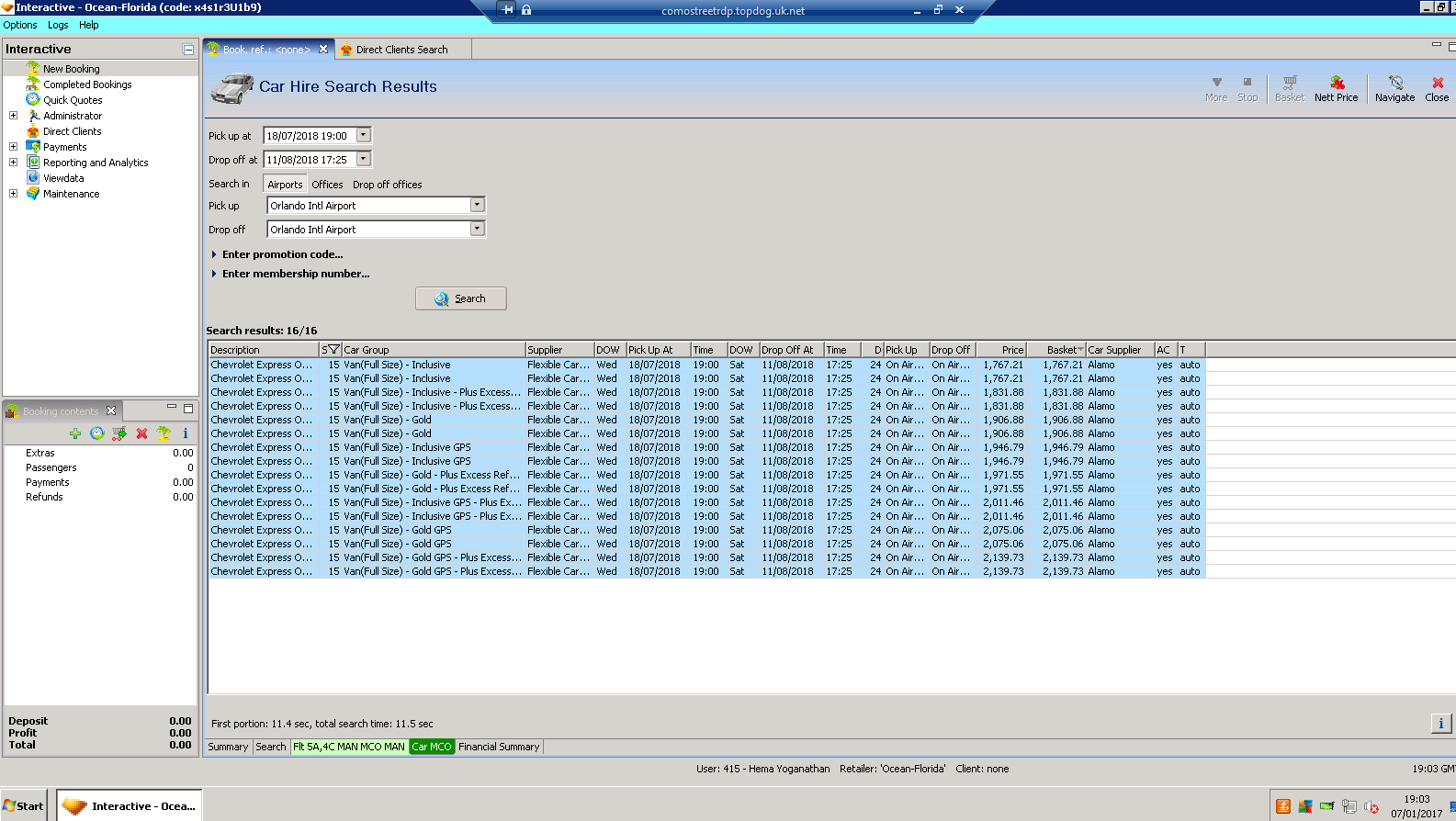Click the blue info icon in Booking contents toolbar
The width and height of the screenshot is (1456, 821).
point(186,433)
